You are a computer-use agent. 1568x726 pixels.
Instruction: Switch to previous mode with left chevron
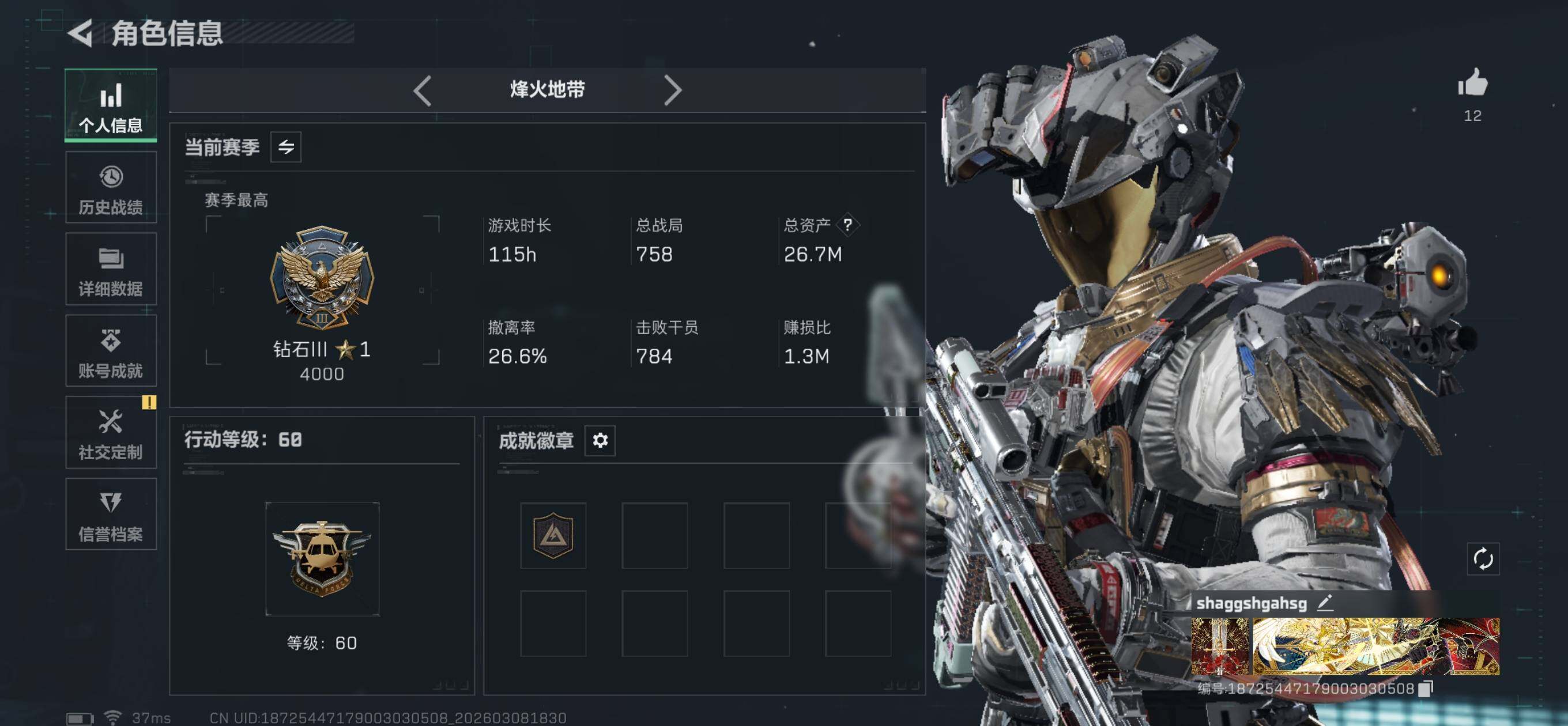point(423,90)
